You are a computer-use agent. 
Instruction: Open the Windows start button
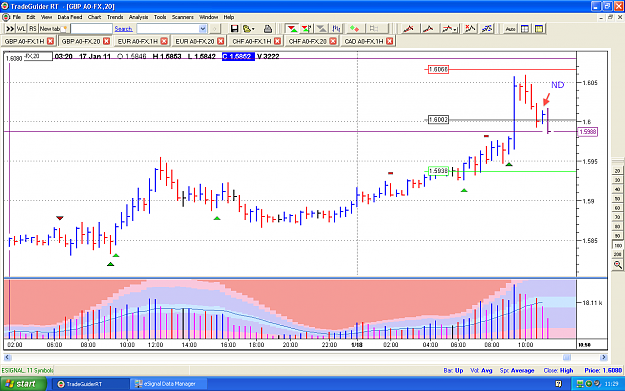coord(23,384)
